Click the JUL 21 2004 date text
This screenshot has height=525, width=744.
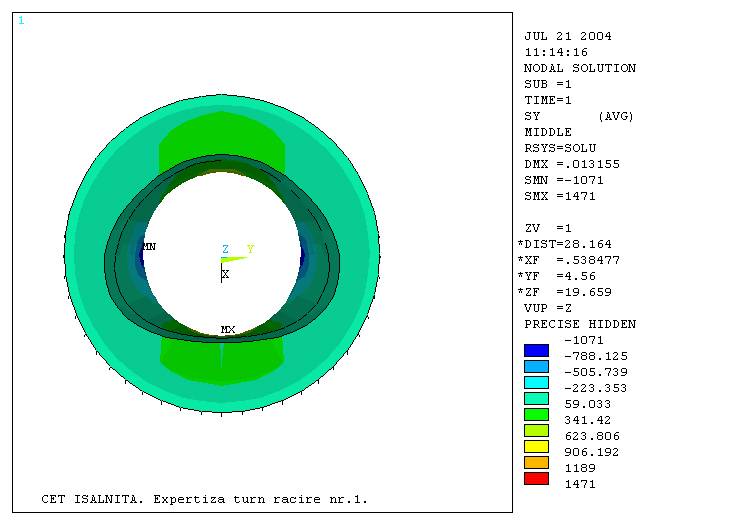coord(567,36)
